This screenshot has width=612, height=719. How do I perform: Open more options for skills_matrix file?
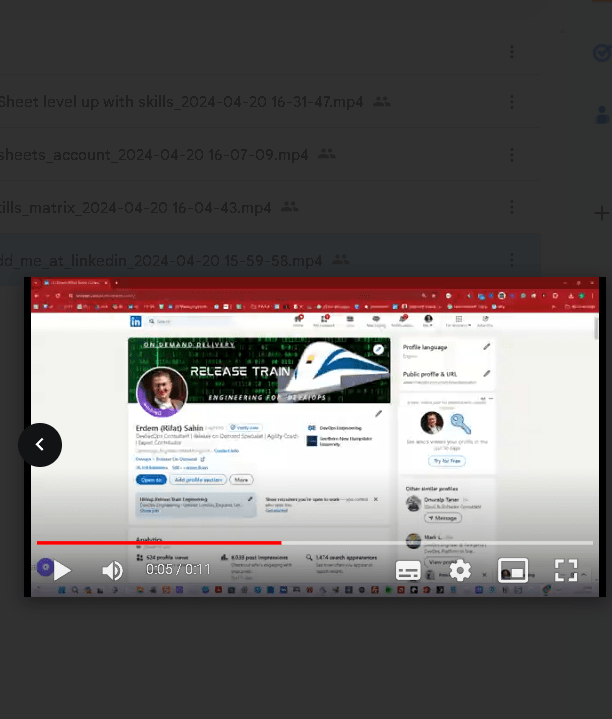point(512,207)
